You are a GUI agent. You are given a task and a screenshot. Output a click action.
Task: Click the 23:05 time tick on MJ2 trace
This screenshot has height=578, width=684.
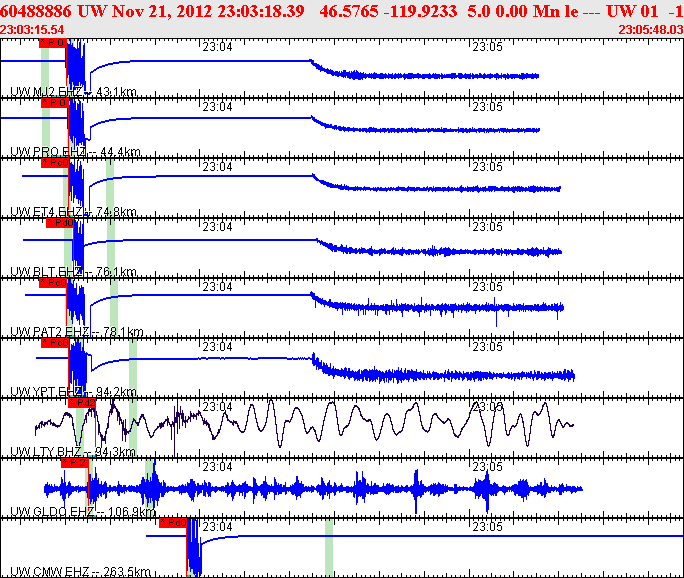tap(488, 47)
